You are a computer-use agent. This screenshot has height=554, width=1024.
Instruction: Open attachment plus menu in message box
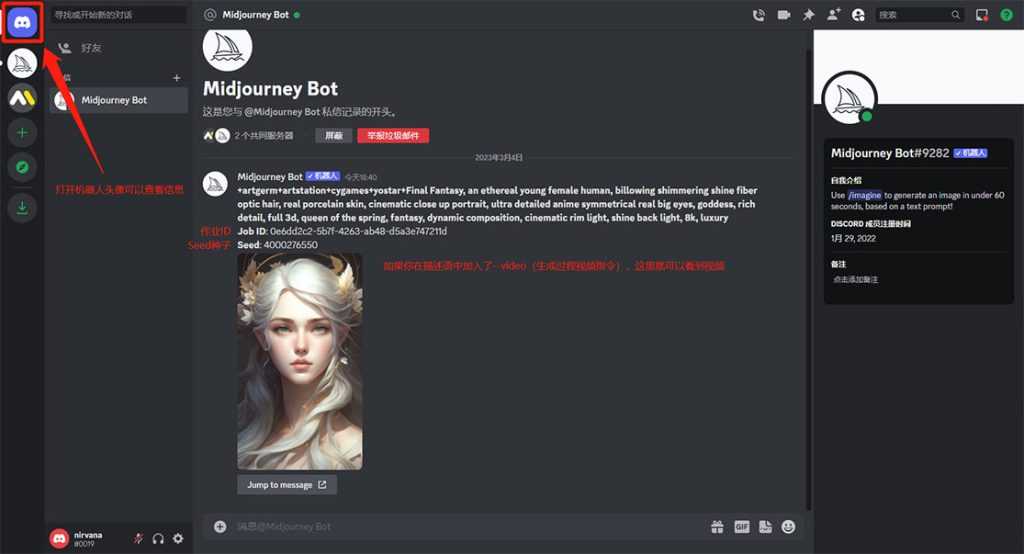click(x=220, y=526)
